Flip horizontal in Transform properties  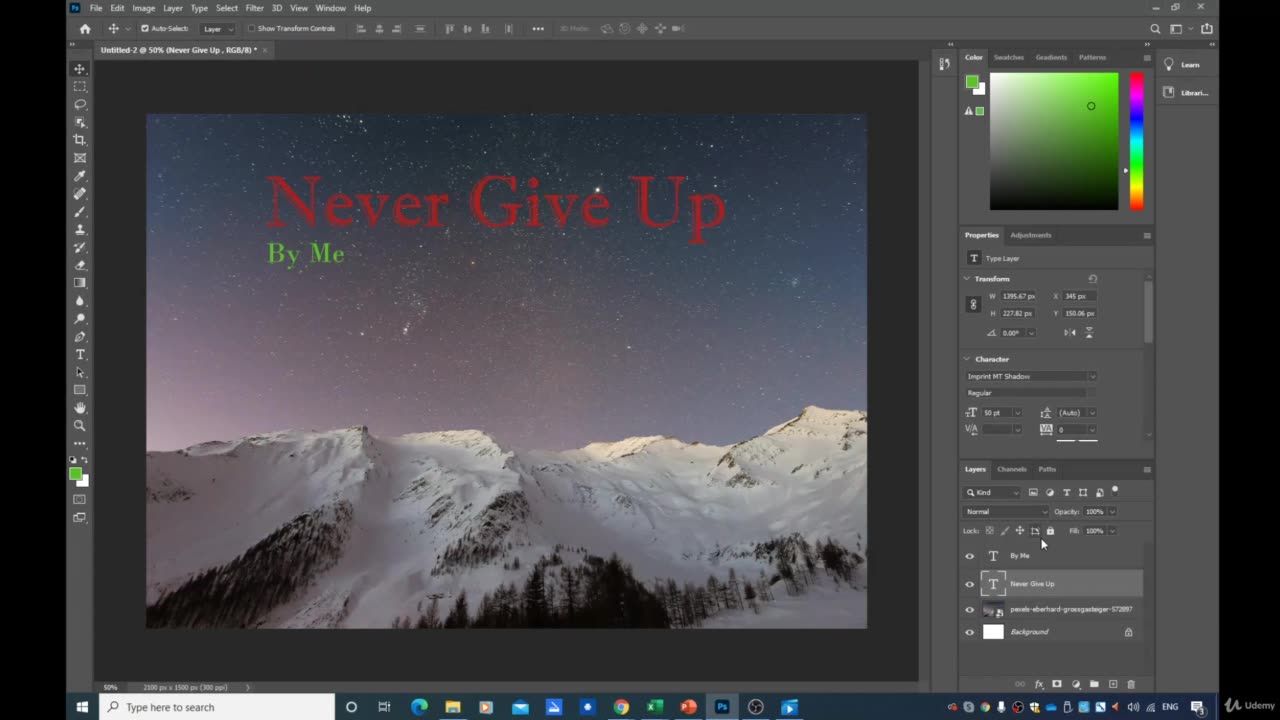[1070, 333]
